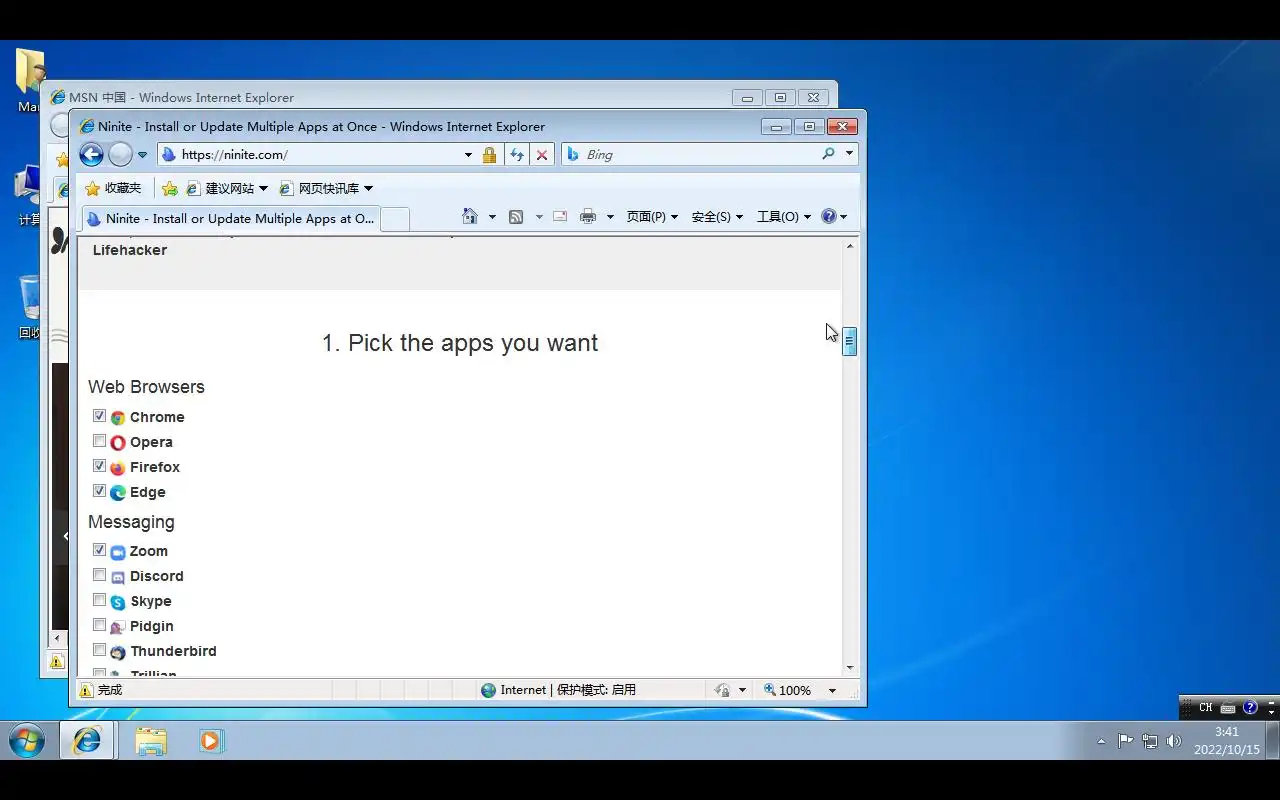Open the 页面(P) menu
Viewport: 1280px width, 800px height.
coord(652,217)
